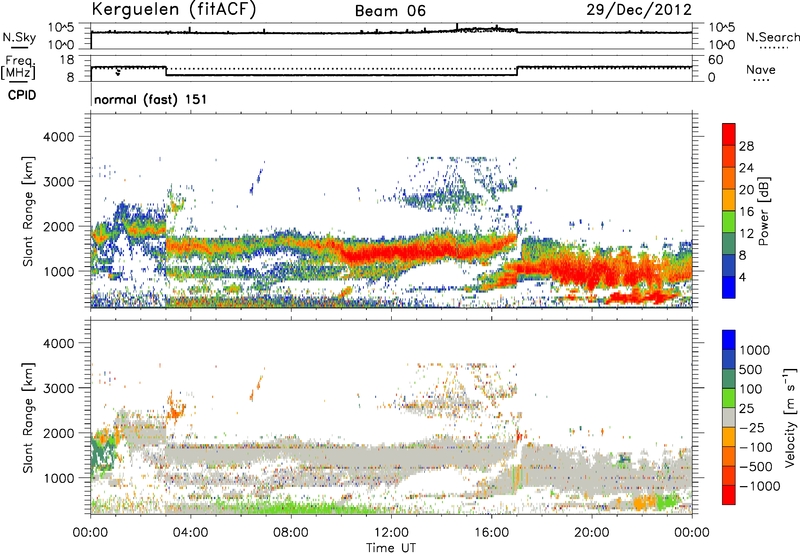Click the Velocity colorbar segment between 100 and 500
Image resolution: width=800 pixels, height=554 pixels.
pyautogui.click(x=729, y=379)
